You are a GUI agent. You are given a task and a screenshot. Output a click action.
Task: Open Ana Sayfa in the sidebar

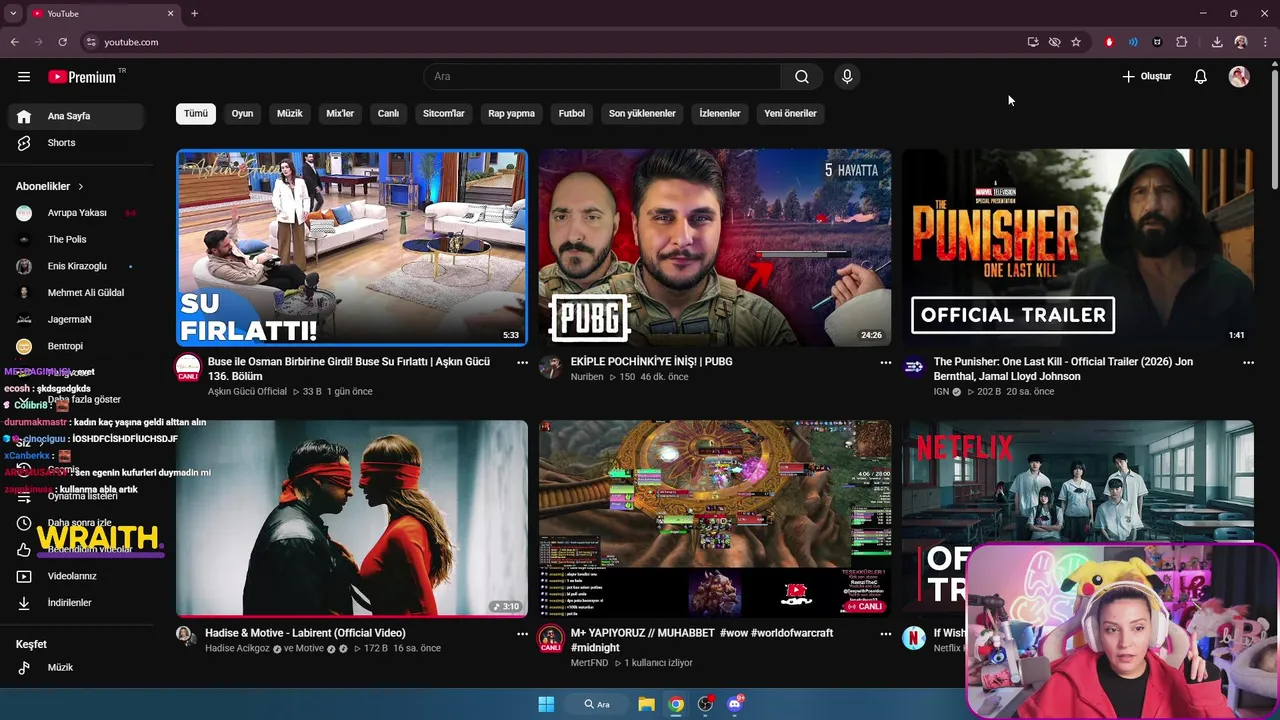click(x=76, y=116)
